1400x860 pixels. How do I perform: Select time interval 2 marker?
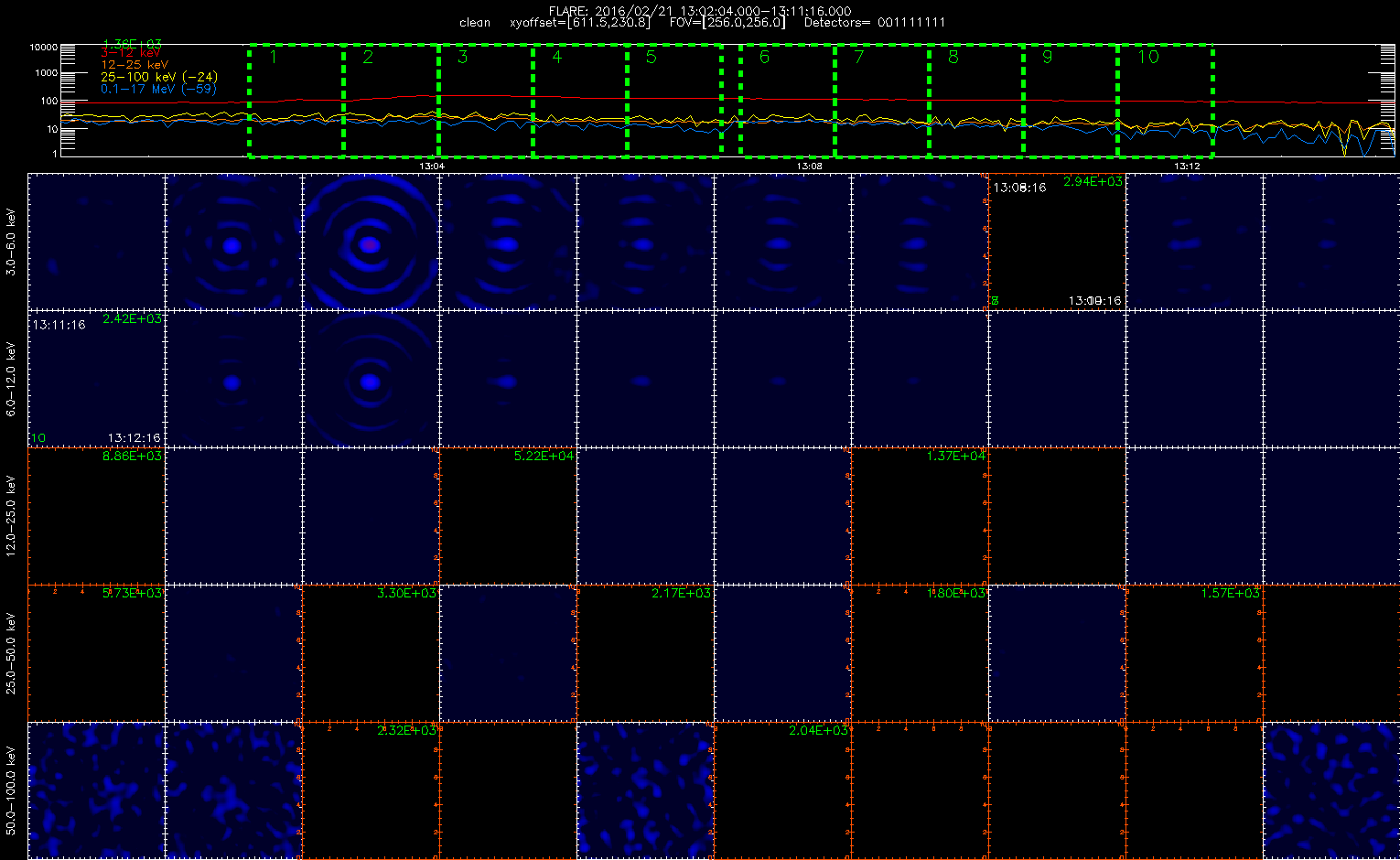[x=368, y=58]
